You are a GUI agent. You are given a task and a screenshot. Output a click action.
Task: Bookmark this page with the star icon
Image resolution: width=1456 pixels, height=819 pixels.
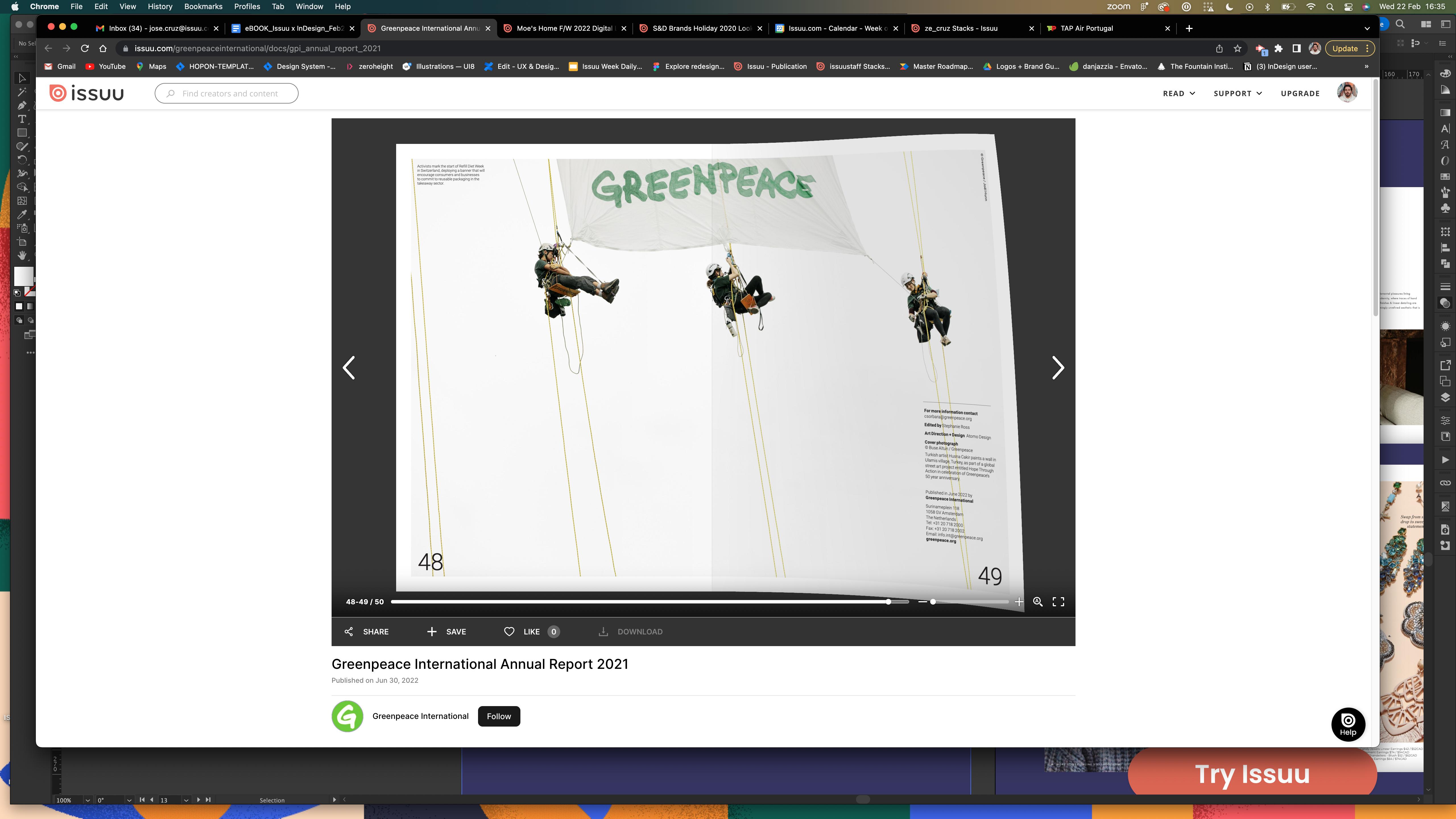[x=1237, y=49]
